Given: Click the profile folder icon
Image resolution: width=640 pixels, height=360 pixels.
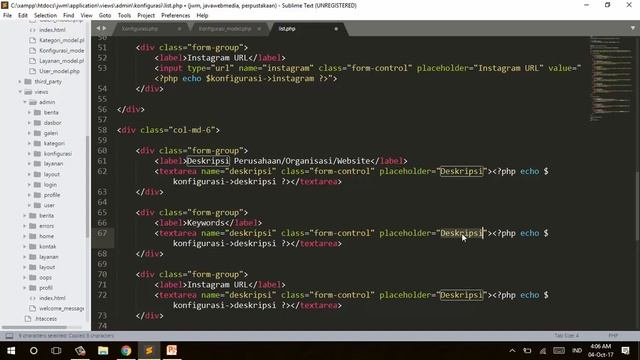Looking at the screenshot, I should point(37,195).
